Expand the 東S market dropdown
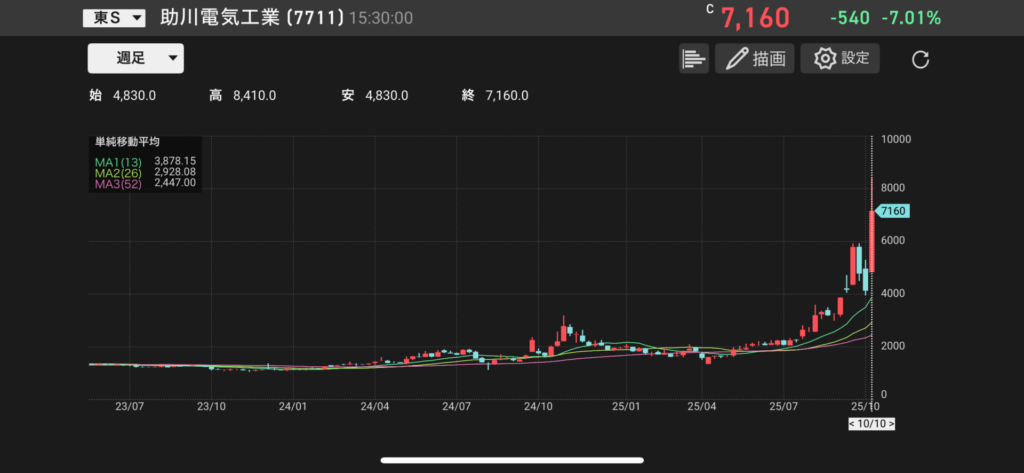The height and width of the screenshot is (473, 1024). (113, 18)
